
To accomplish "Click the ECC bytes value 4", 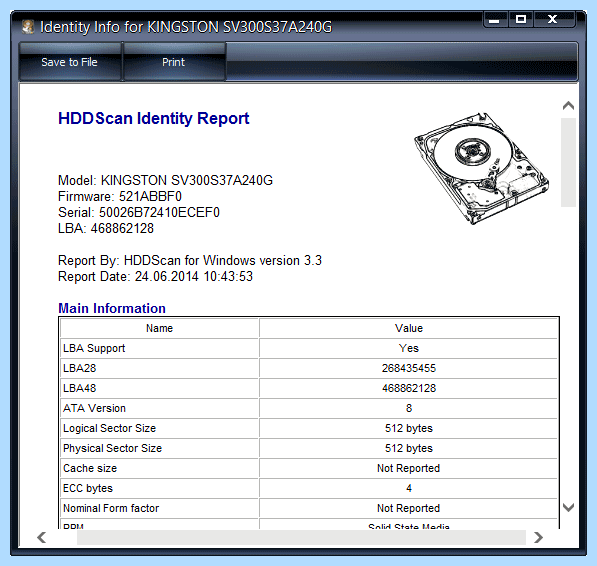I will coord(409,488).
